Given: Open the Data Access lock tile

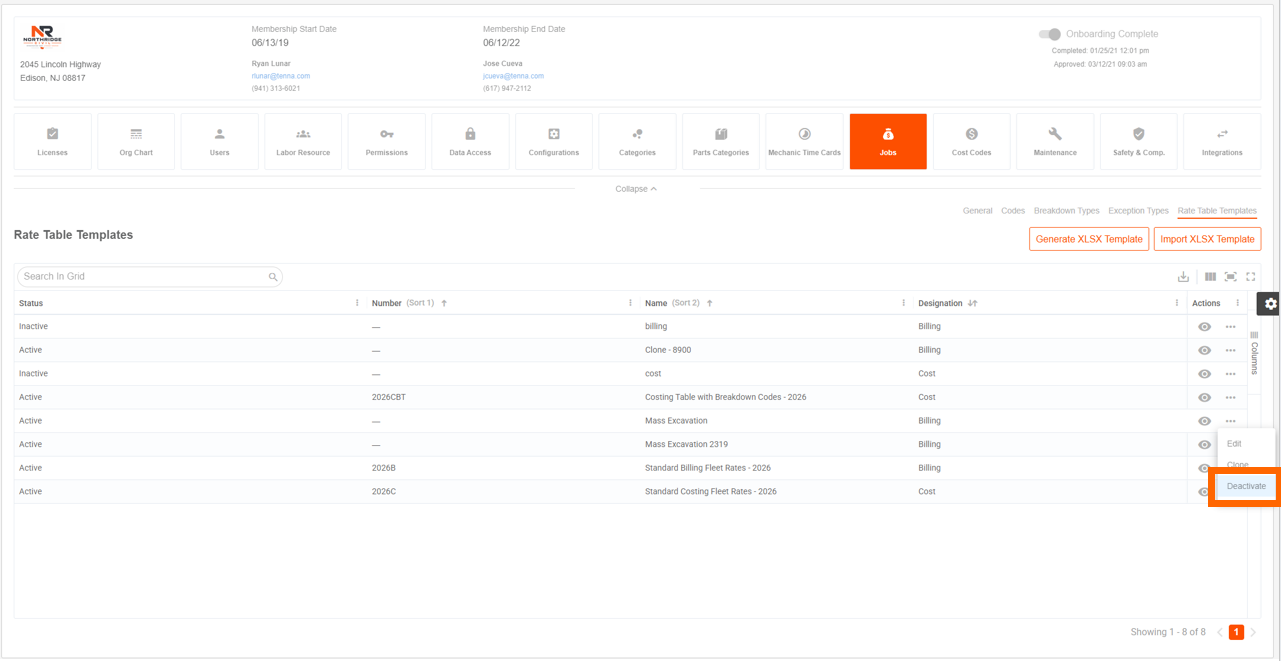Looking at the screenshot, I should (470, 141).
